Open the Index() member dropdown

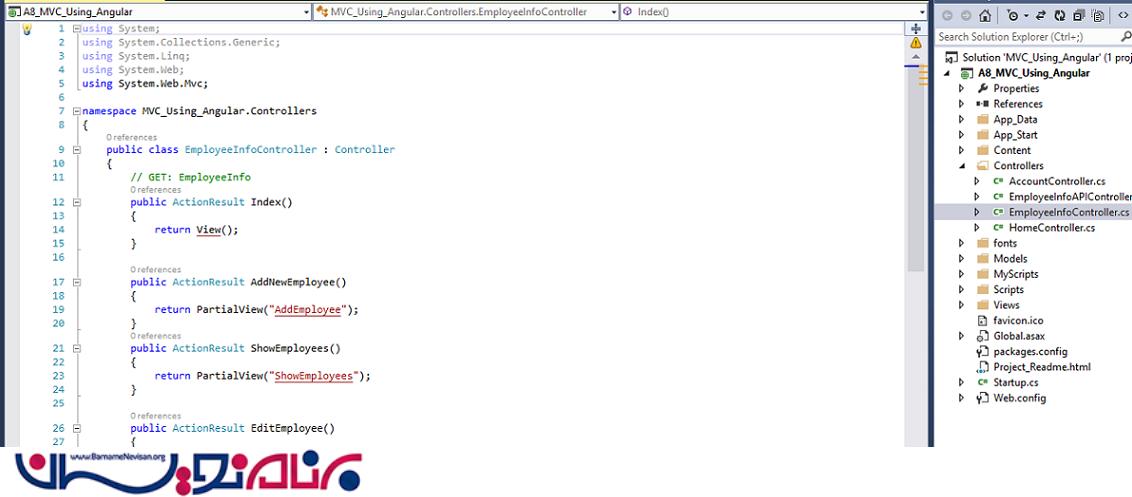coord(922,12)
